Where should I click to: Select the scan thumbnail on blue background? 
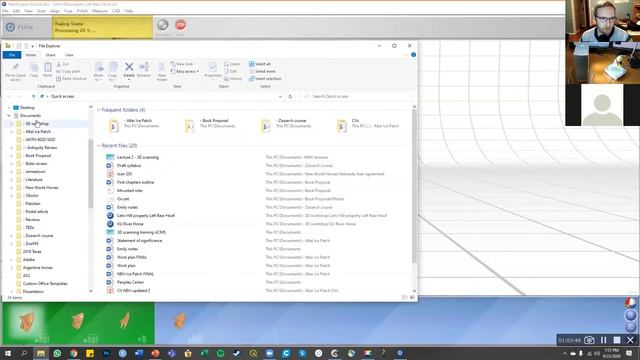(180, 321)
